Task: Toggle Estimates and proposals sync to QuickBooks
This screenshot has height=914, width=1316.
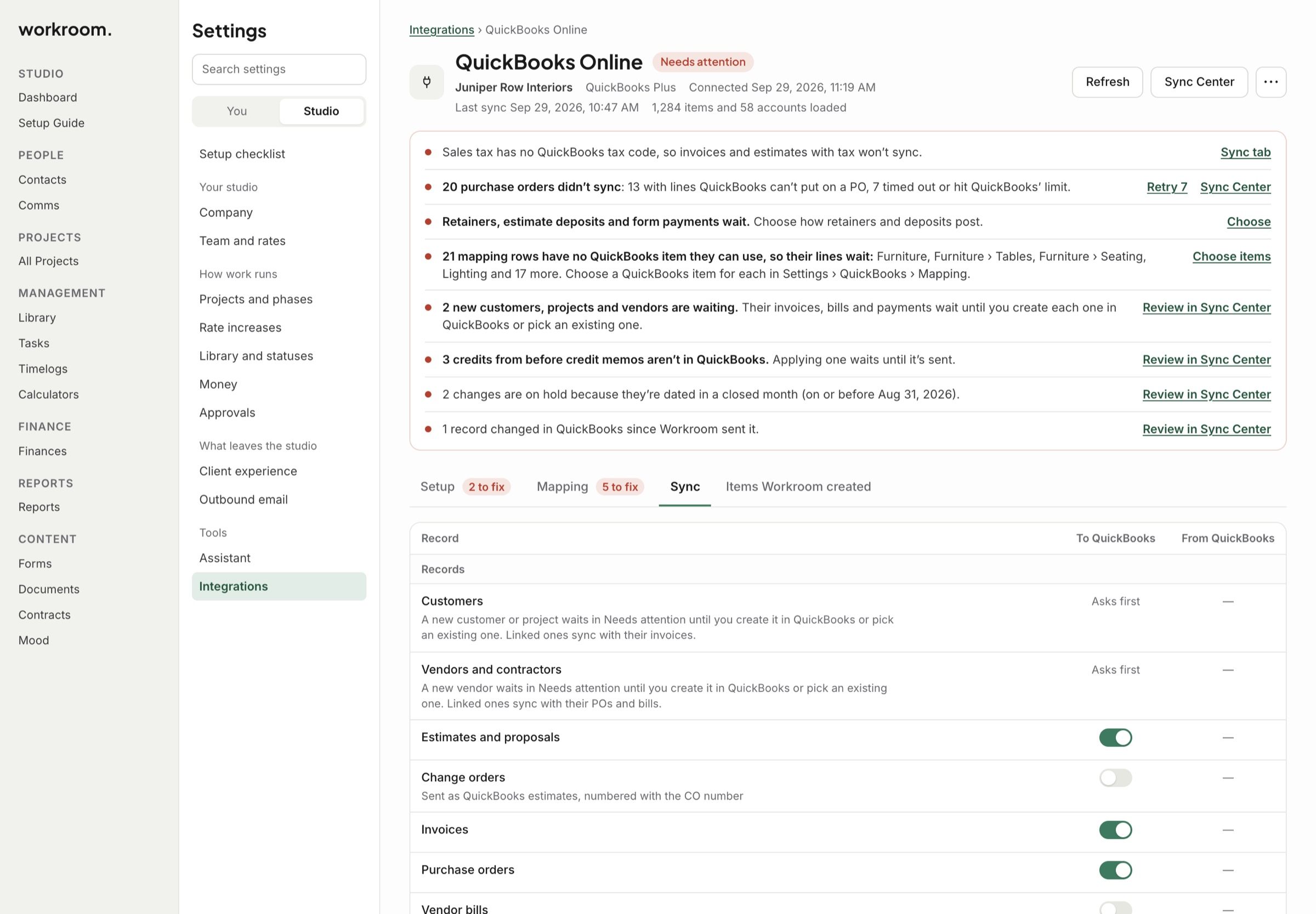Action: 1115,737
